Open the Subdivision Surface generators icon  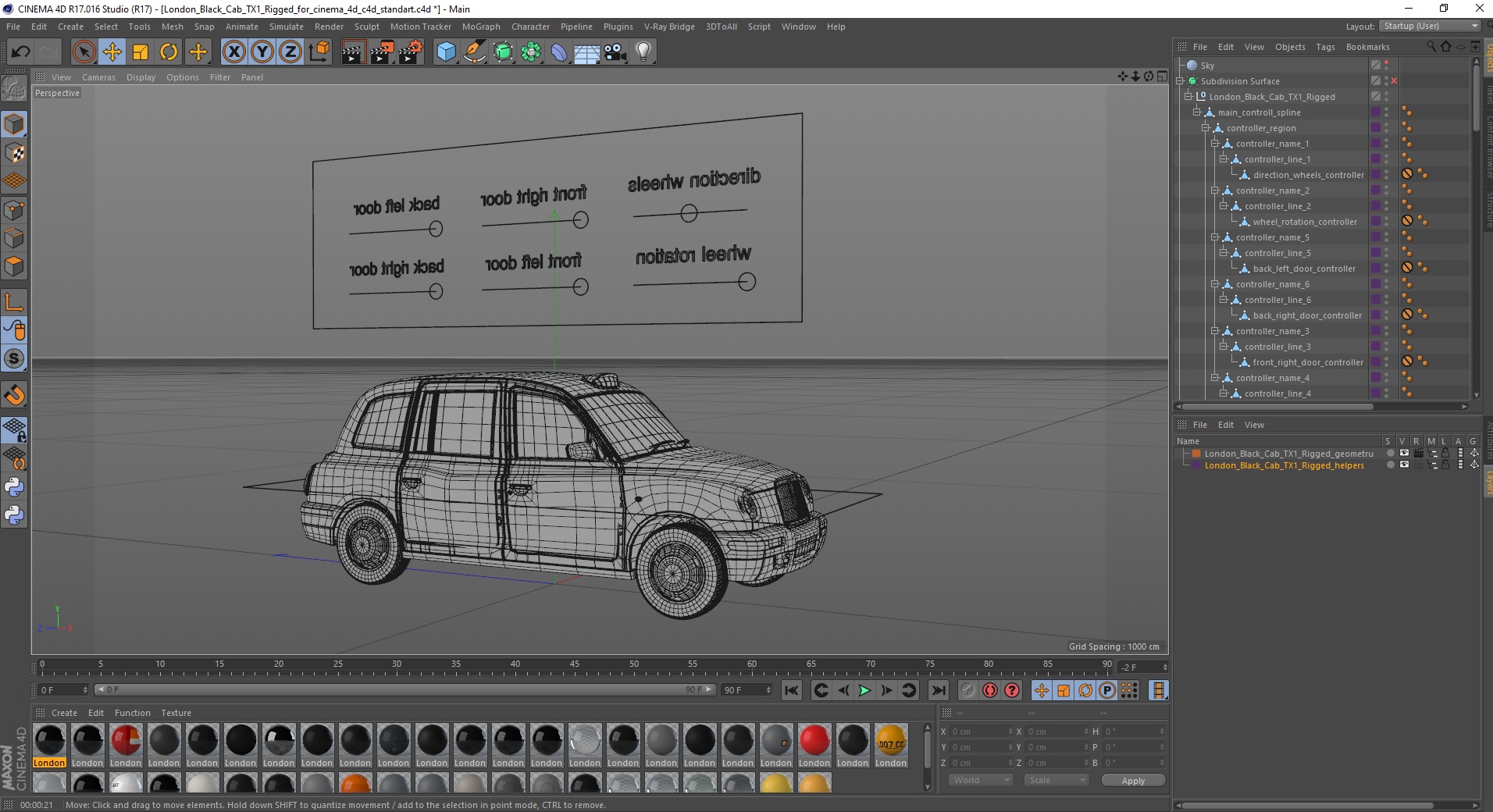(503, 52)
